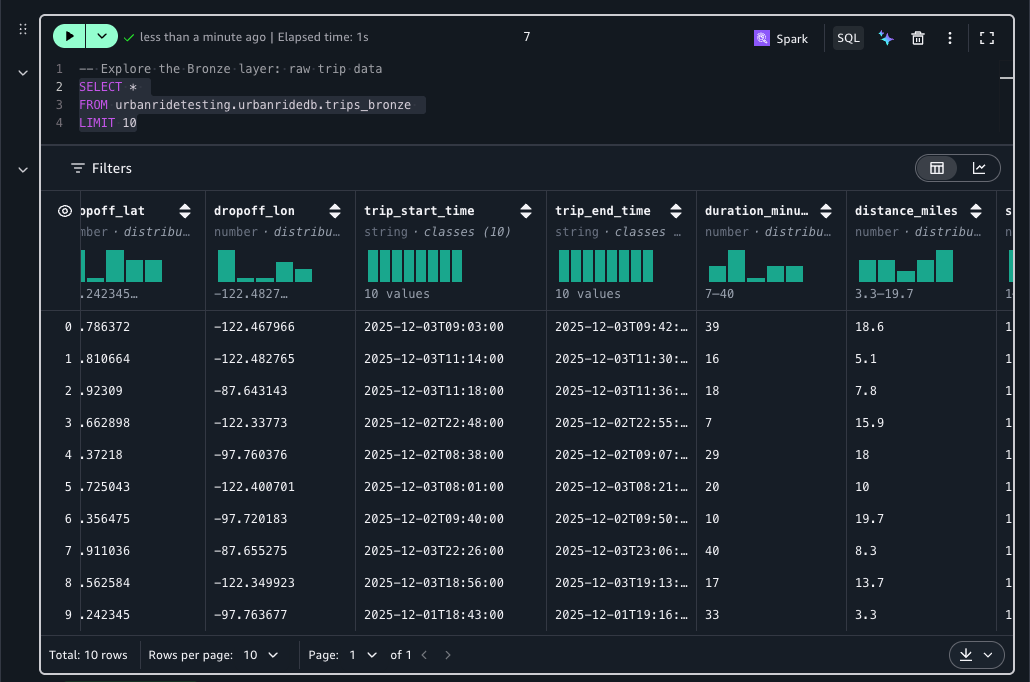Click the elapsed time status text

point(323,37)
